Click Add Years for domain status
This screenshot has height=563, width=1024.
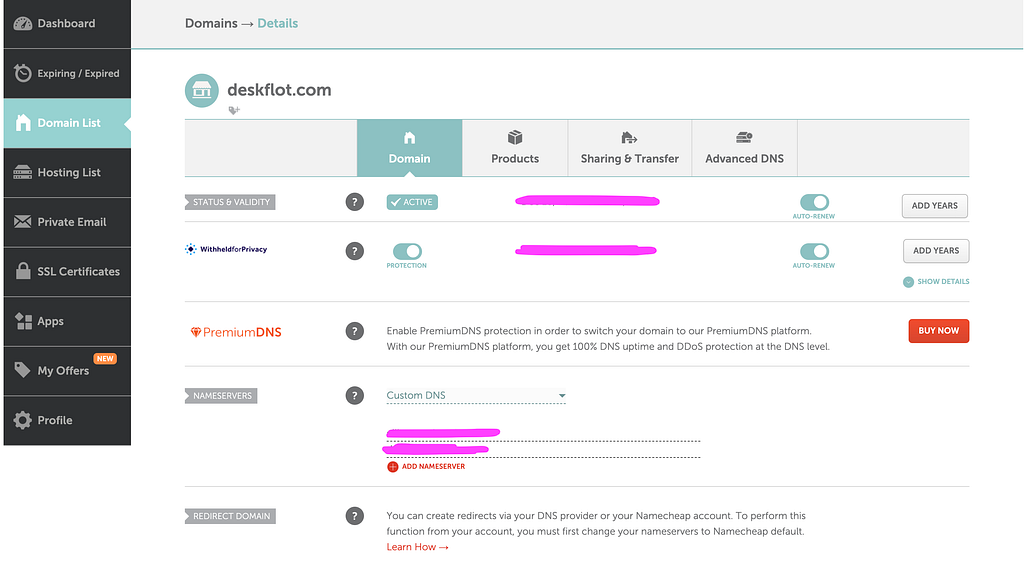[935, 206]
